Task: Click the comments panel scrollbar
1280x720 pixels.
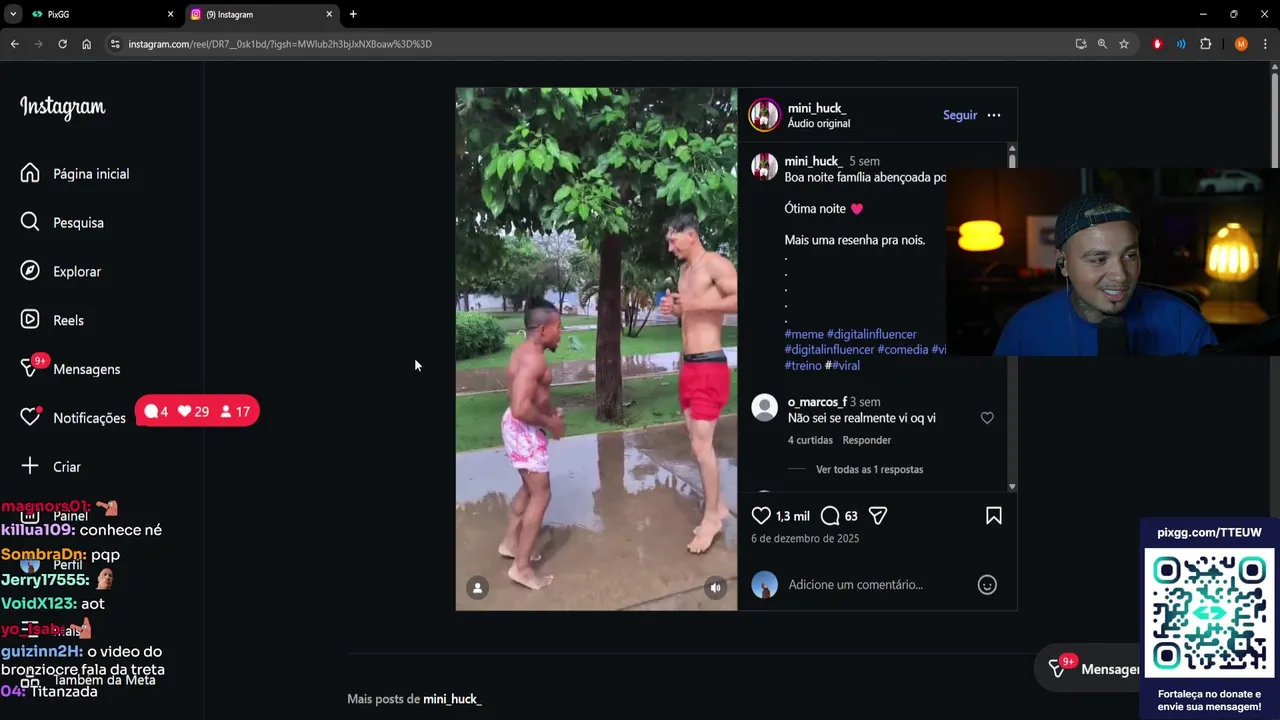Action: tap(1012, 320)
